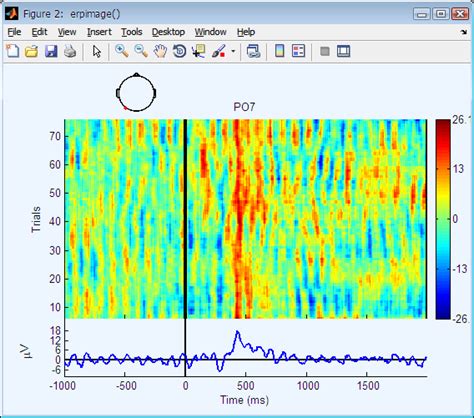
Task: Toggle the Data Cursor tool
Action: 199,51
